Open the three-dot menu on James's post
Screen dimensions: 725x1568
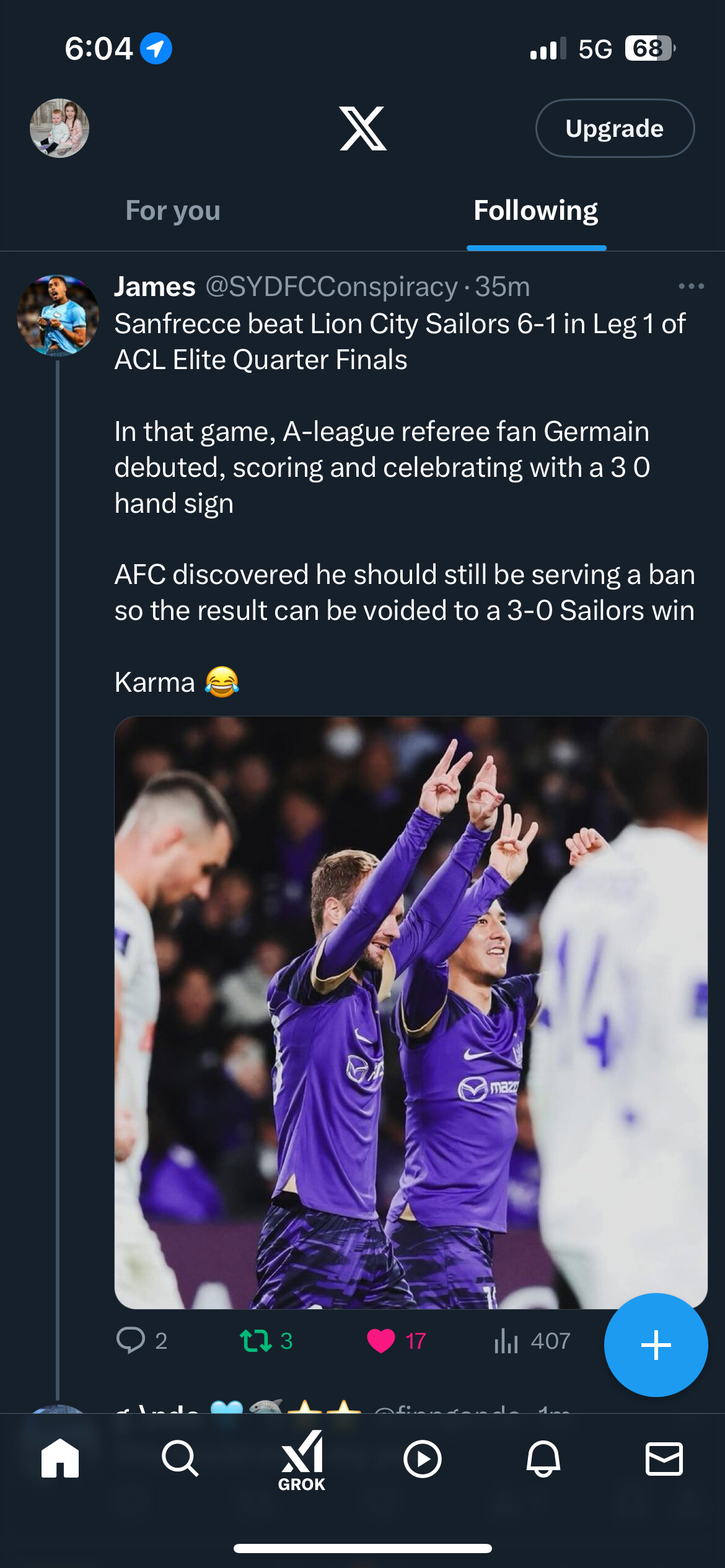692,286
